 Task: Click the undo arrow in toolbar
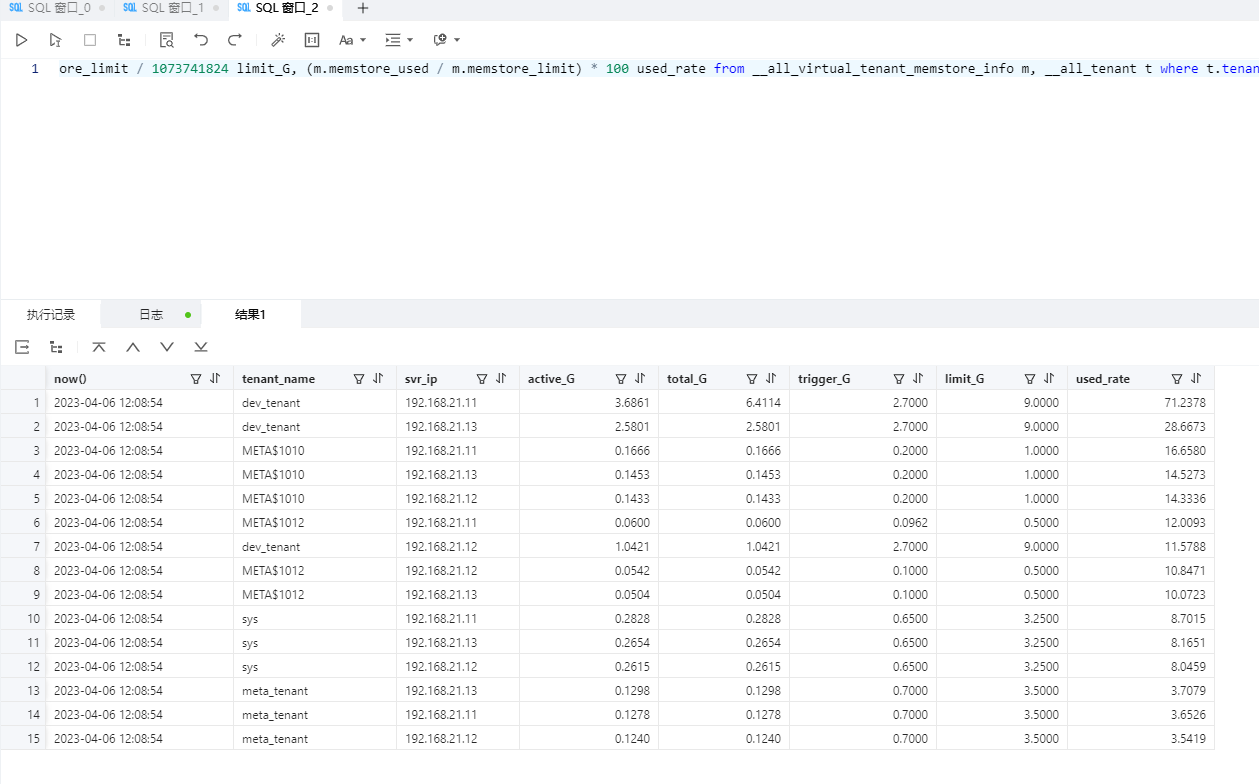coord(201,40)
